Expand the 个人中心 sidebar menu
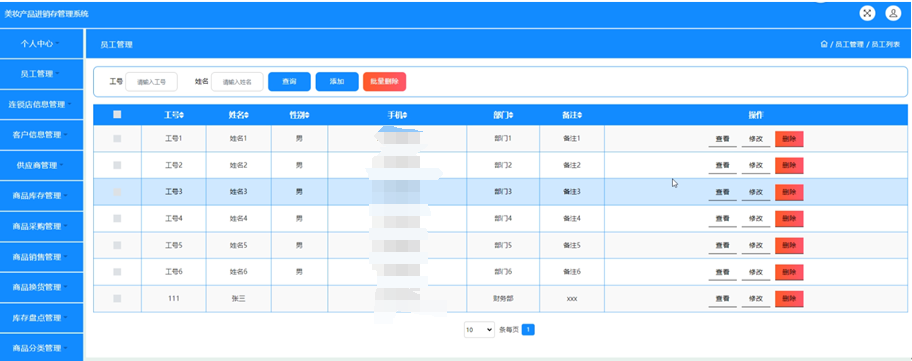This screenshot has width=912, height=361. pyautogui.click(x=41, y=44)
